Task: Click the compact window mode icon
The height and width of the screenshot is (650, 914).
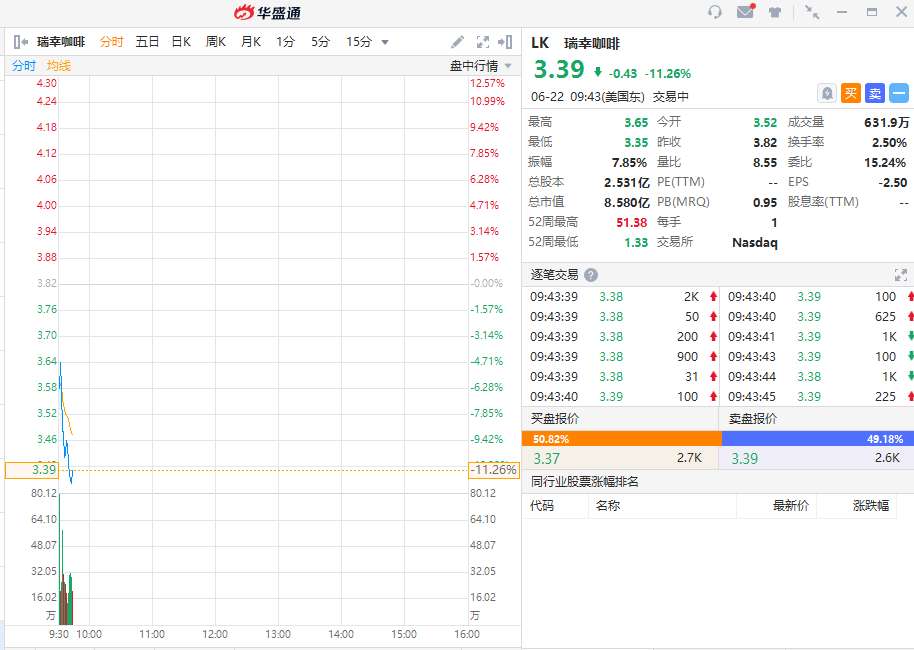Action: coord(812,12)
